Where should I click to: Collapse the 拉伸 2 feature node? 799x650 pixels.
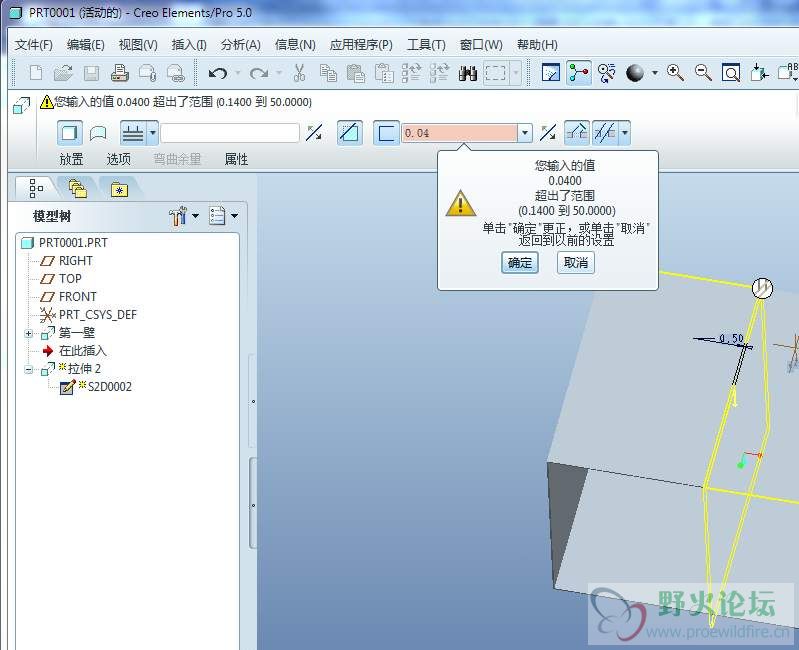click(x=29, y=369)
